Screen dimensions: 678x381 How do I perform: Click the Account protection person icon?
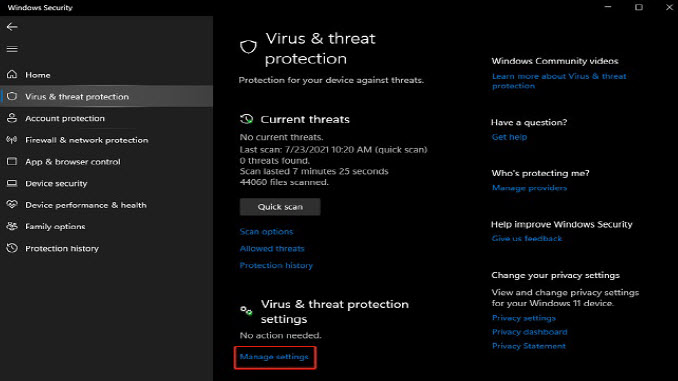pyautogui.click(x=12, y=118)
